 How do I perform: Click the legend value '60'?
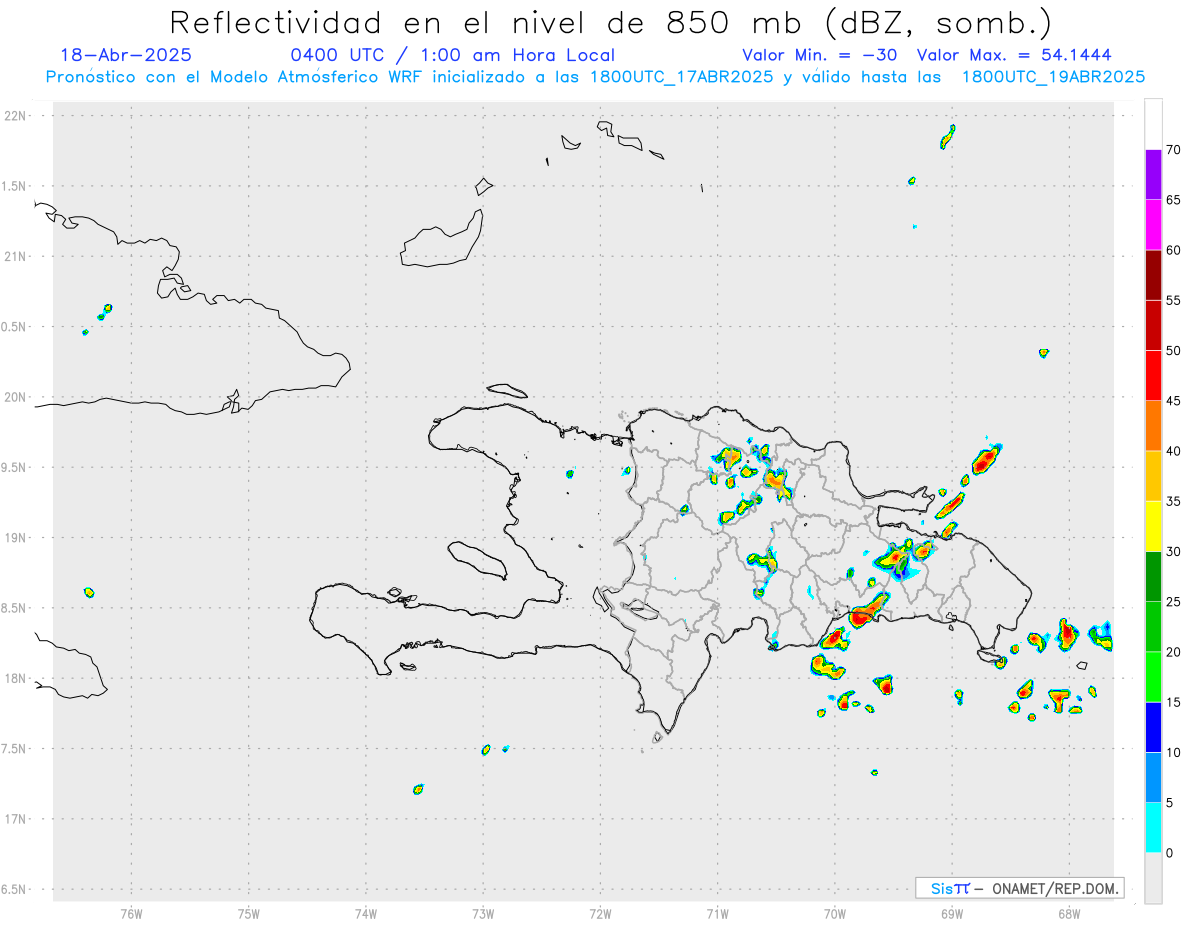pyautogui.click(x=1173, y=250)
